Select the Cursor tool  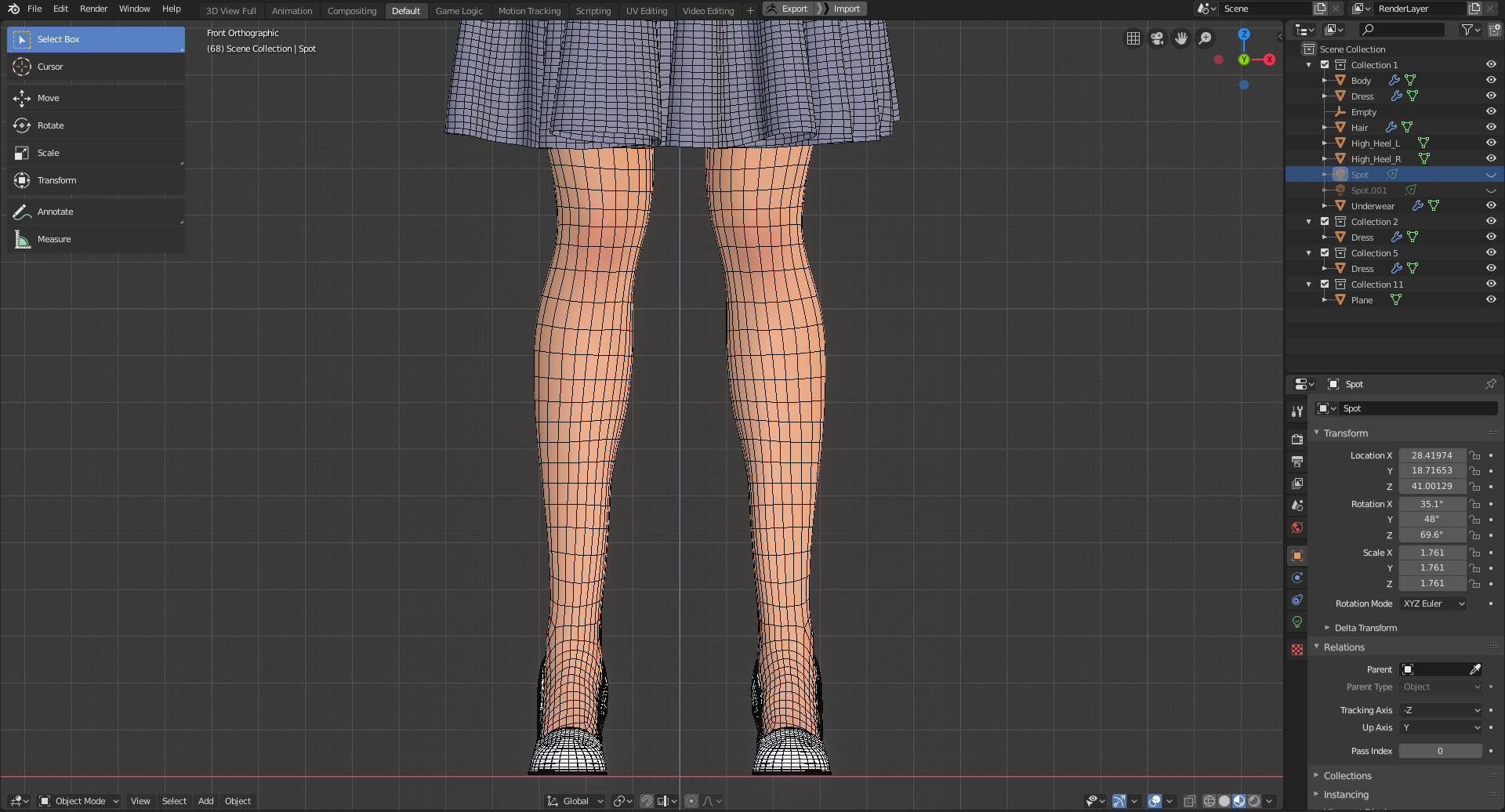[96, 67]
